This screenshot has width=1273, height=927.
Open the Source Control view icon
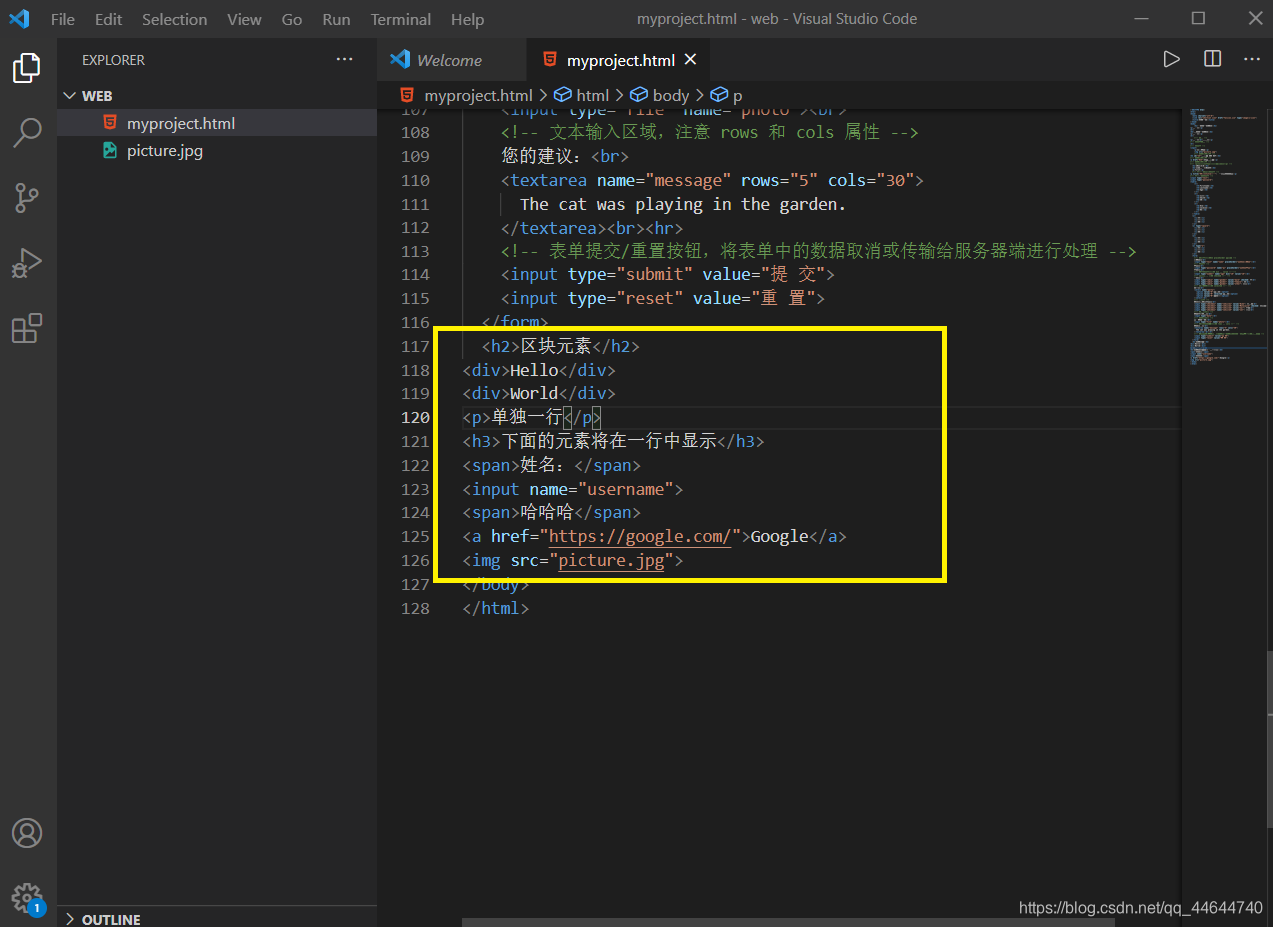click(27, 197)
